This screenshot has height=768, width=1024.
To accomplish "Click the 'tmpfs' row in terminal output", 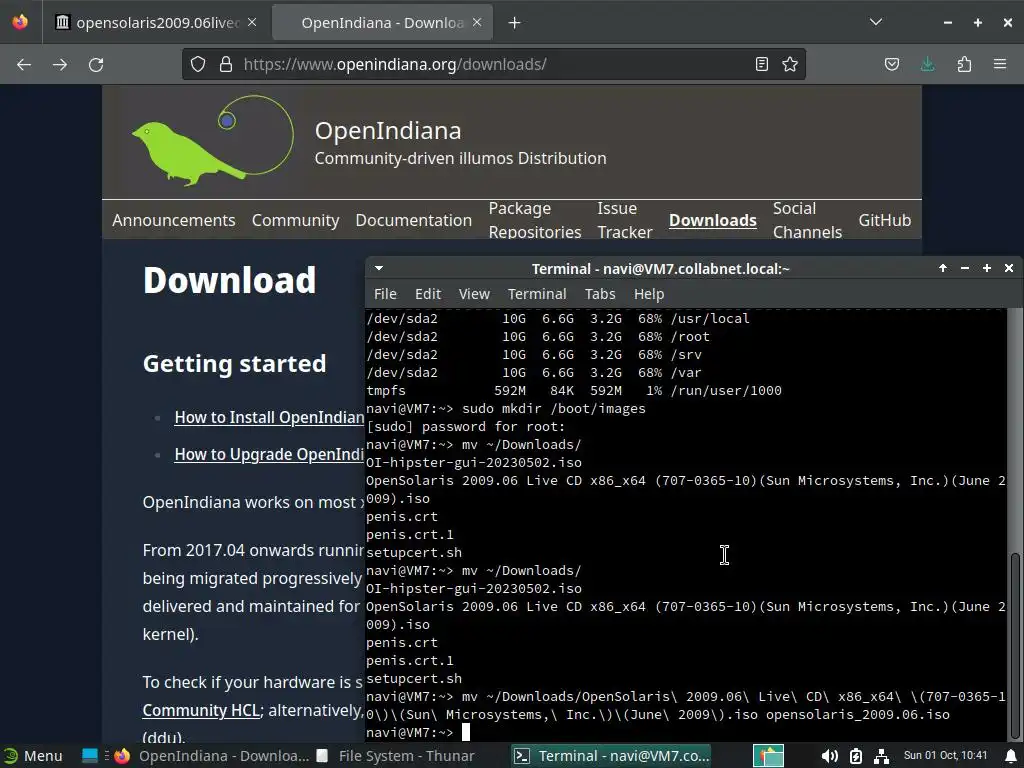I will click(573, 391).
